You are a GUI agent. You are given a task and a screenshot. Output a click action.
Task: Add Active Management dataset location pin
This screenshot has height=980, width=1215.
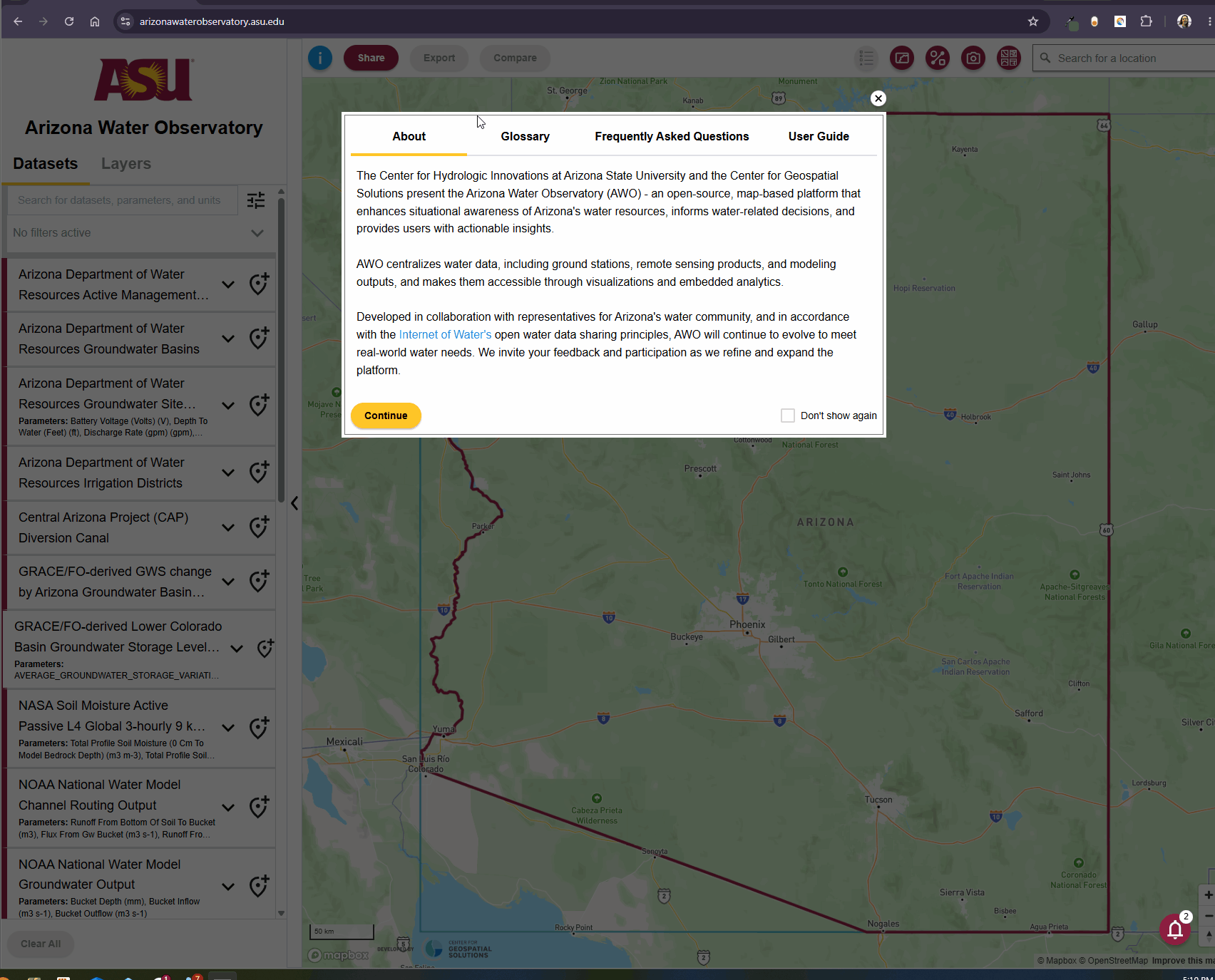click(x=259, y=284)
